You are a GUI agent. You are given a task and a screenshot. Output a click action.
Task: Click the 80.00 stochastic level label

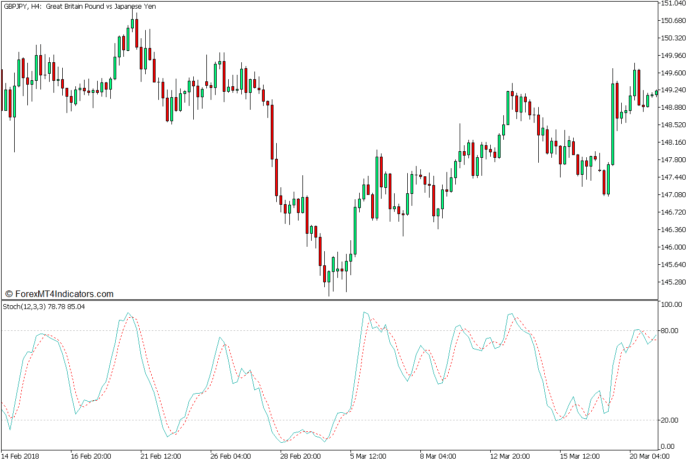click(x=669, y=332)
